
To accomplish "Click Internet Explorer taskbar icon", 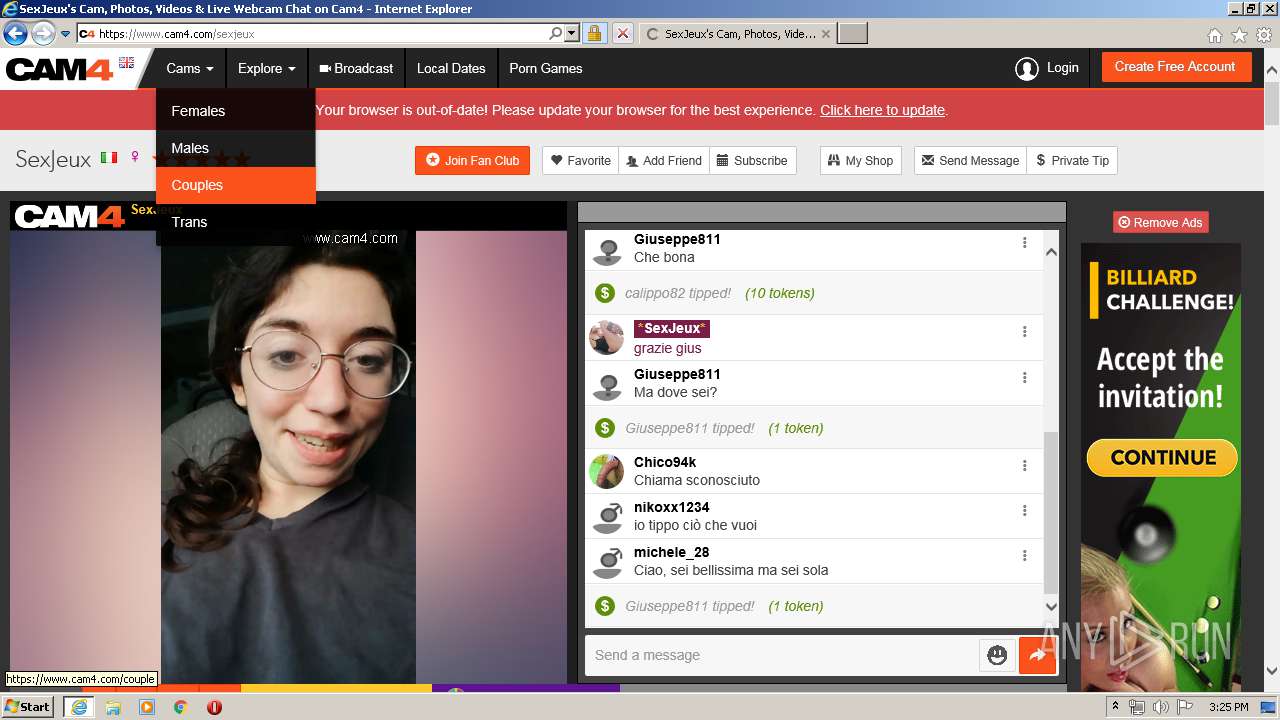I will coord(78,707).
